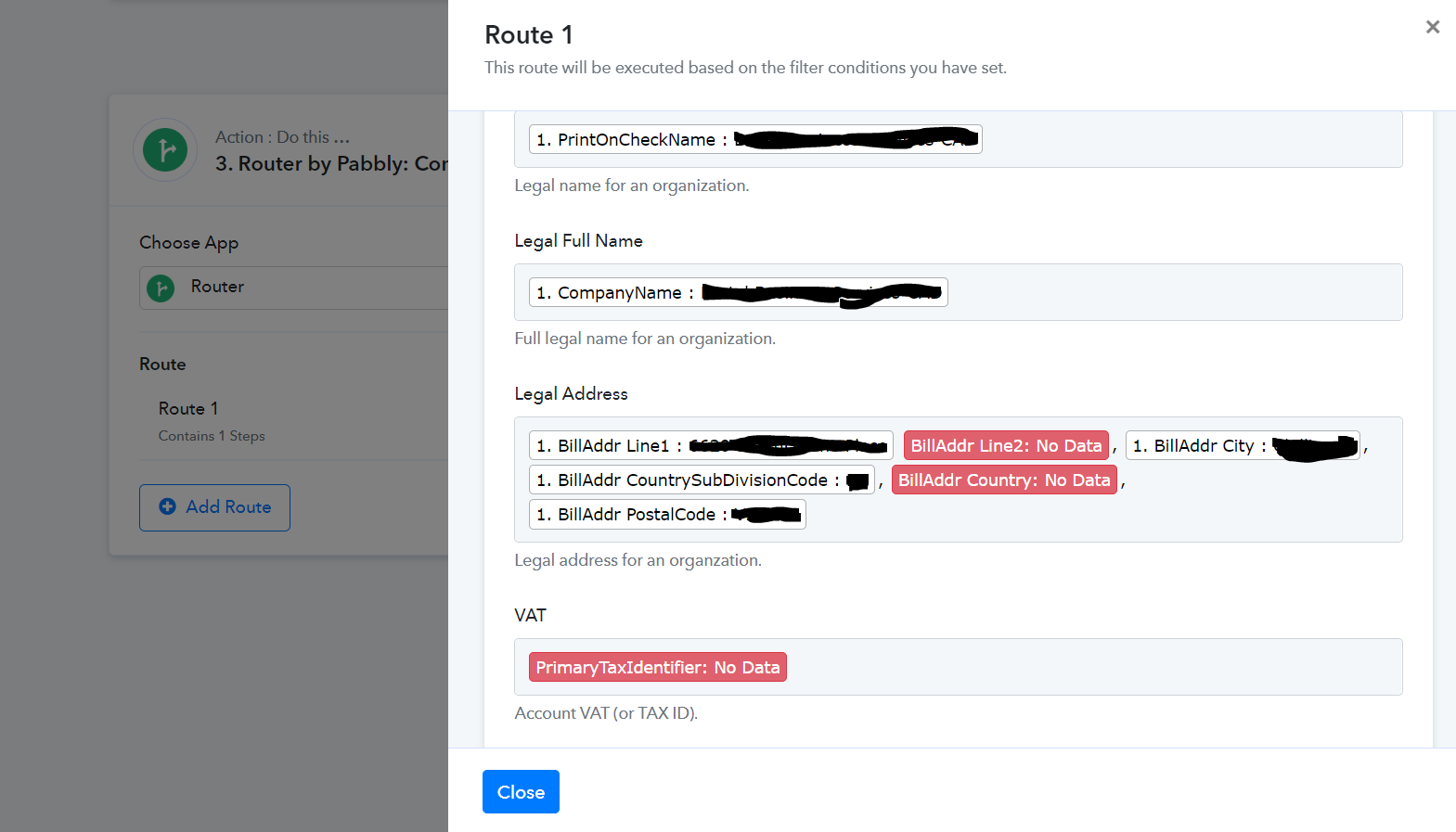Open the Router app selection field
This screenshot has height=832, width=1456.
click(293, 288)
